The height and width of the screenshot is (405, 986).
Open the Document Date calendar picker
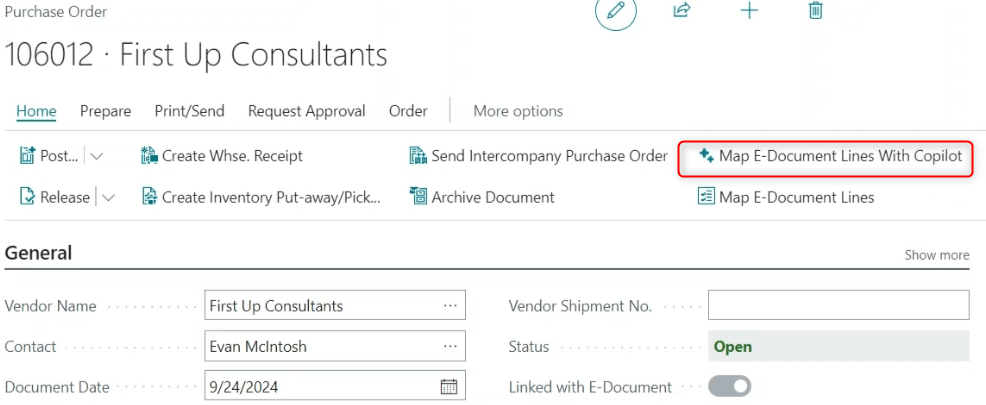pos(449,387)
